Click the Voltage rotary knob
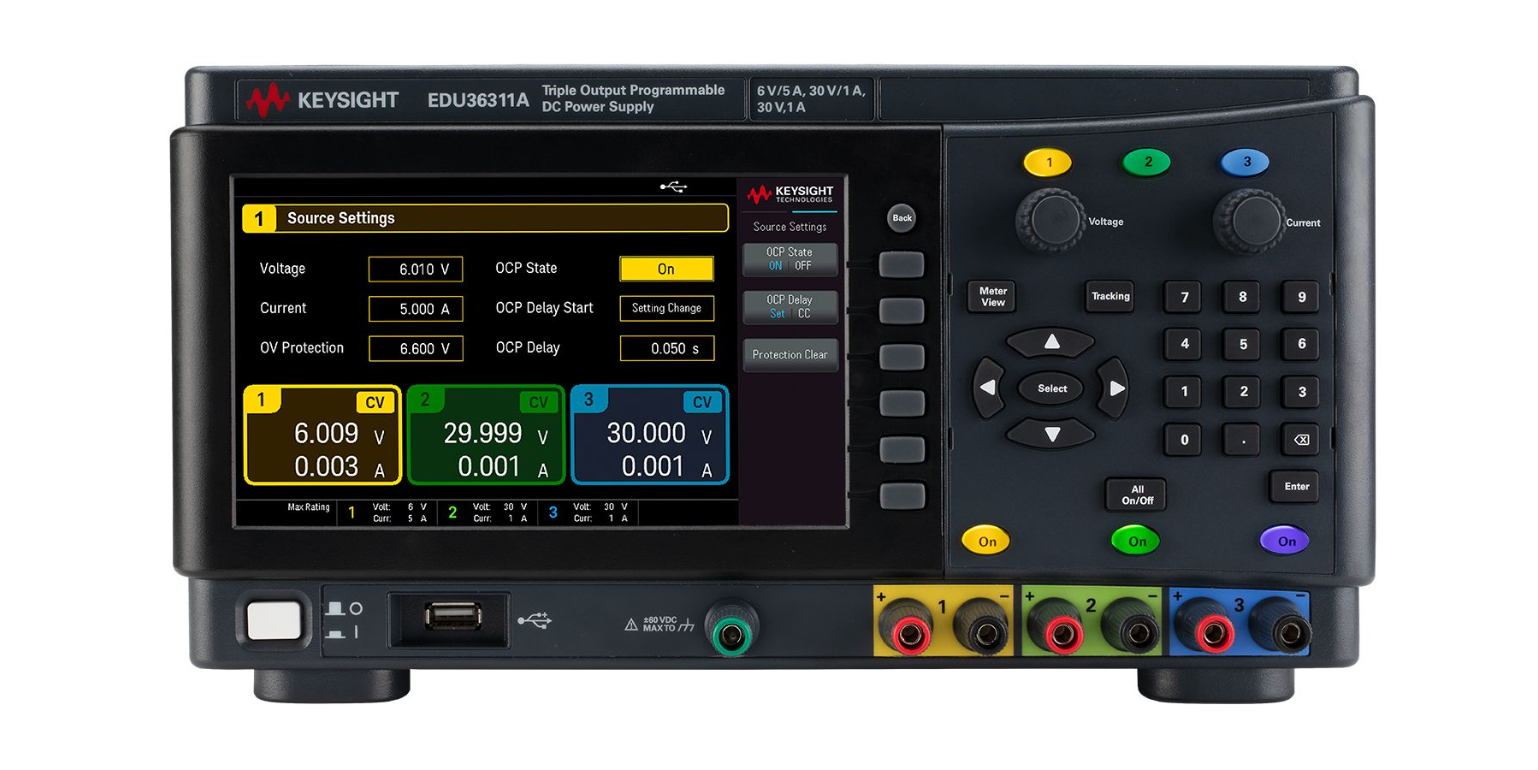Viewport: 1538px width, 770px height. point(1050,221)
